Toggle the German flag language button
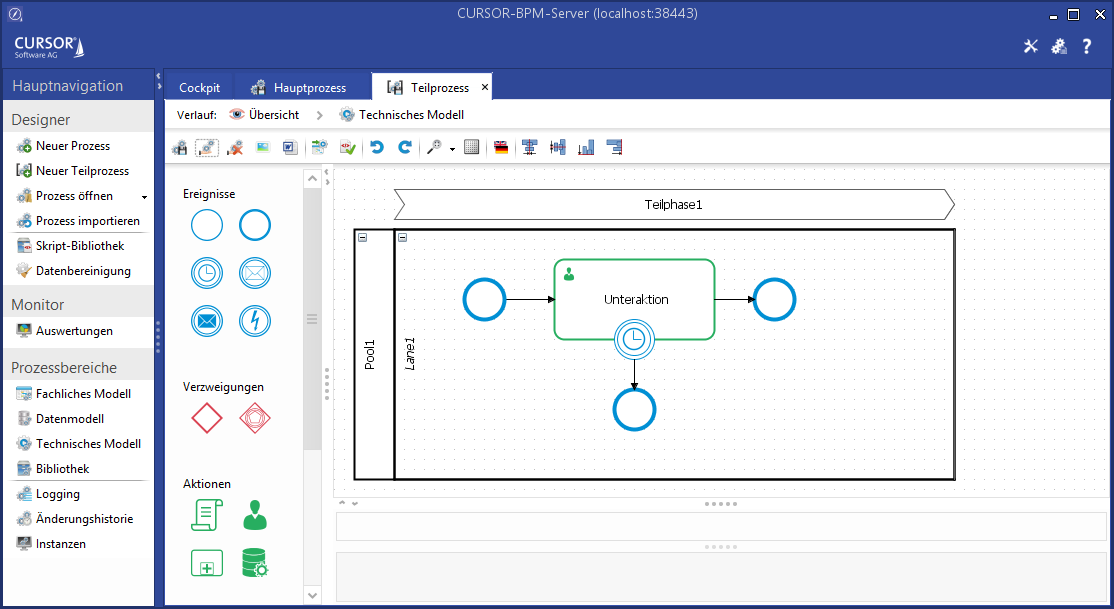 pyautogui.click(x=501, y=147)
